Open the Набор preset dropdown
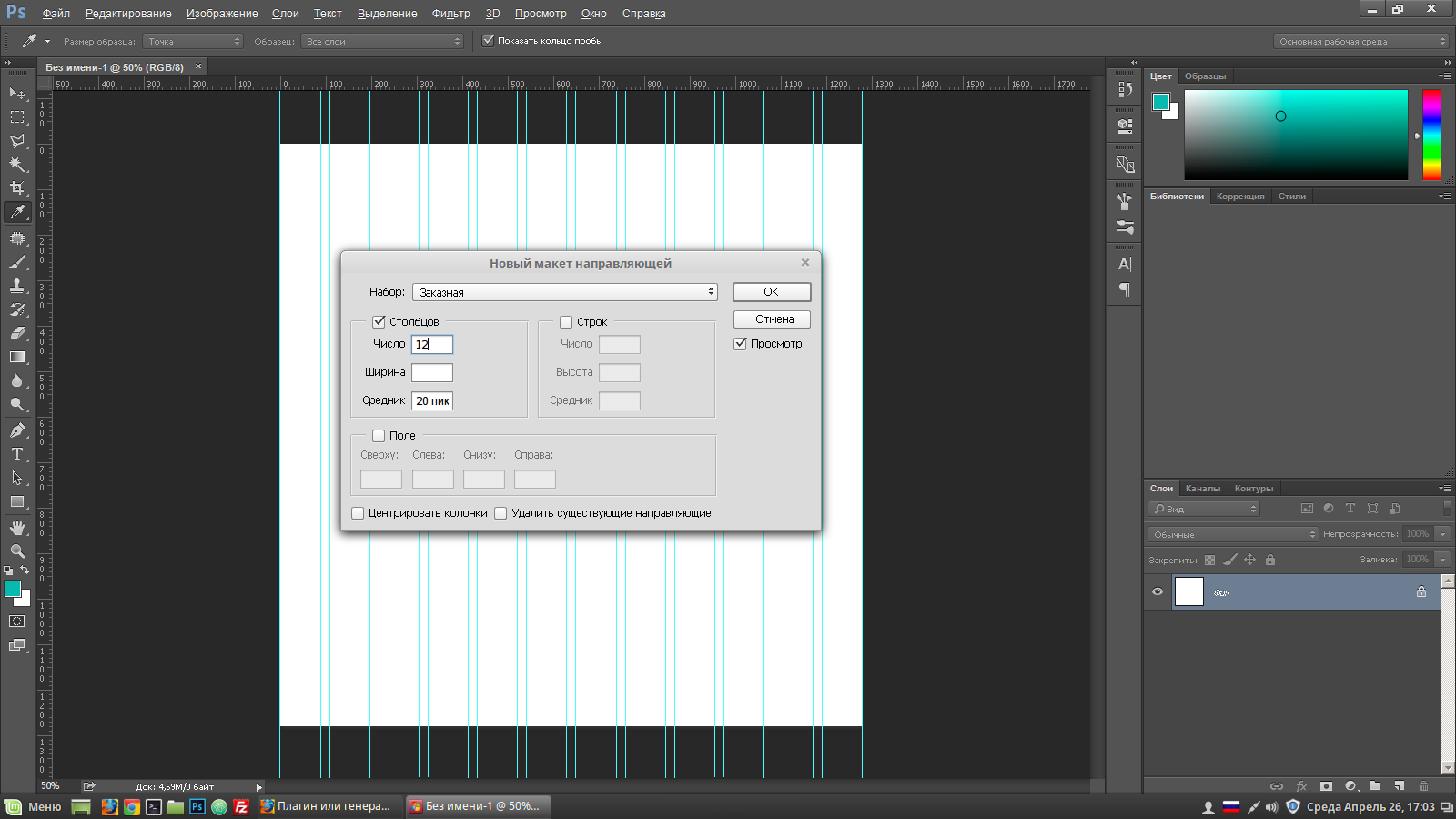 point(564,292)
